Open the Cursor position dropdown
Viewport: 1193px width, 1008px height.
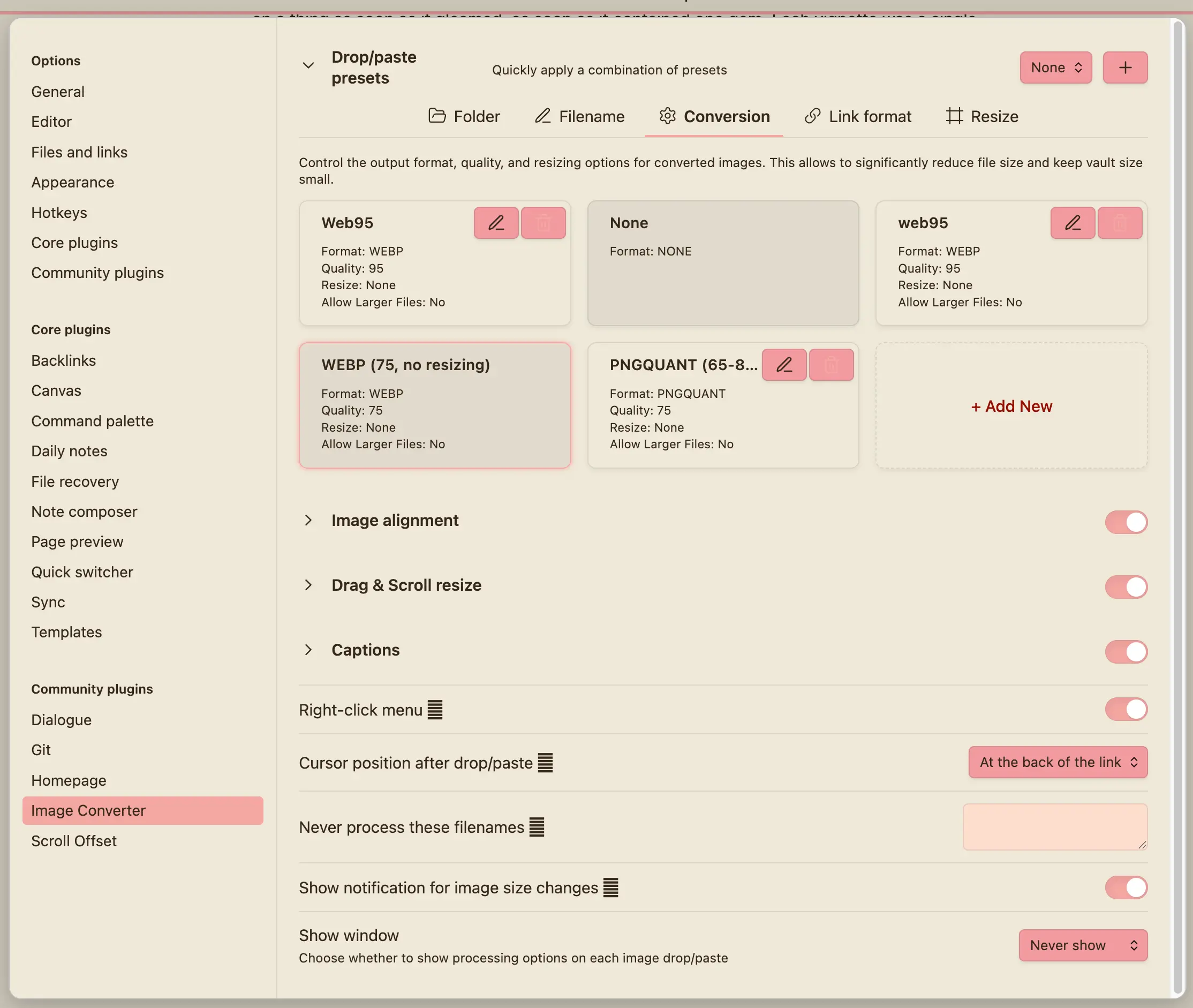1058,762
